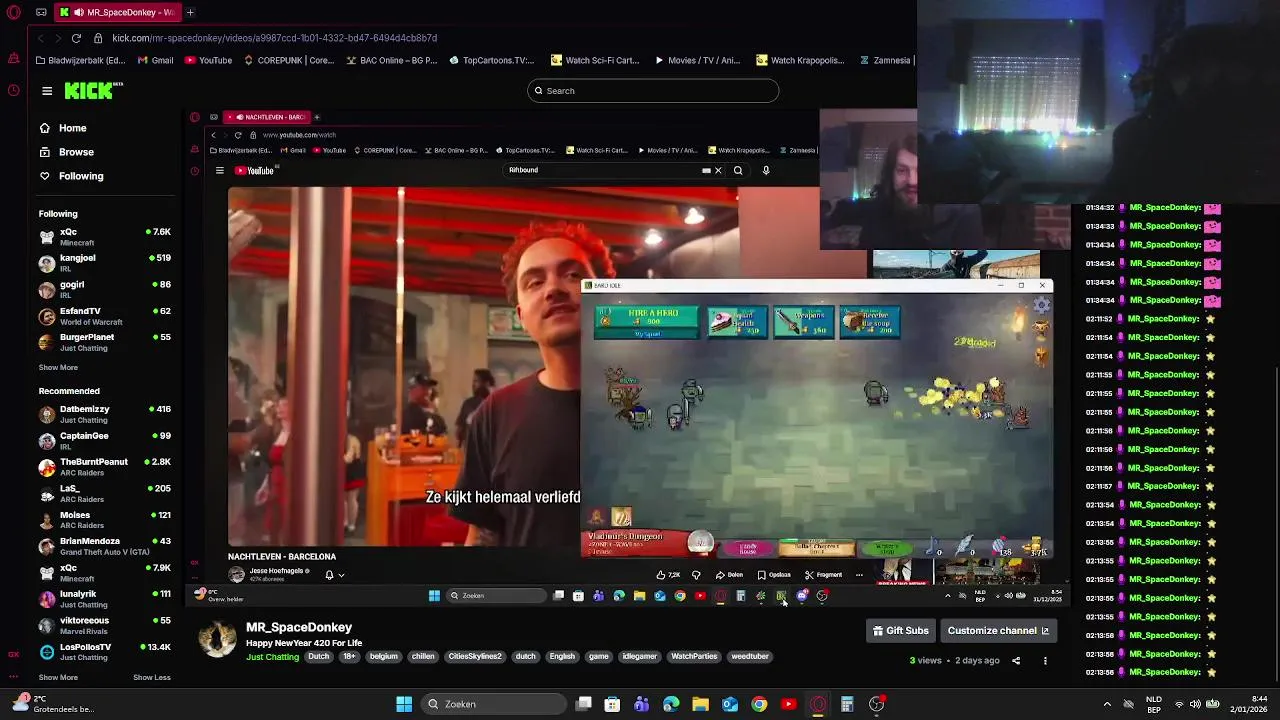Viewport: 1280px width, 720px height.
Task: Open viktoreeous' Marvel Rivals channel
Action: [105, 625]
